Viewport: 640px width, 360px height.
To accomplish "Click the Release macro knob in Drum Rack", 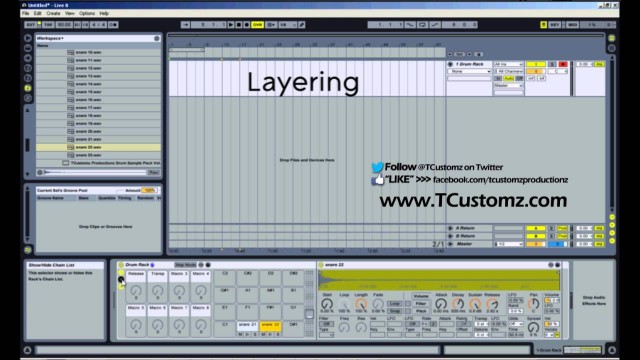I will click(136, 291).
